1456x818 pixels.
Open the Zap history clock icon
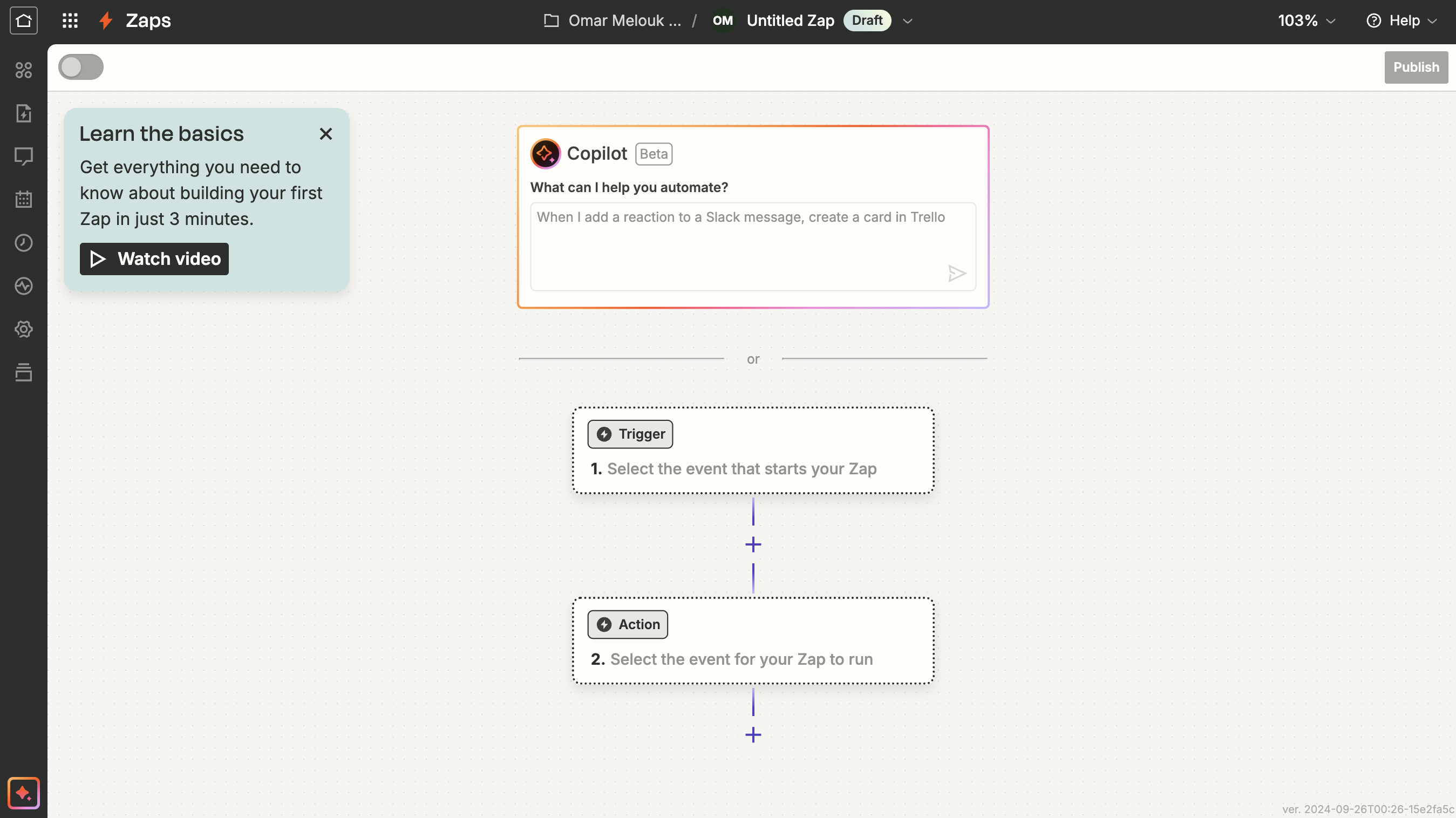coord(23,242)
